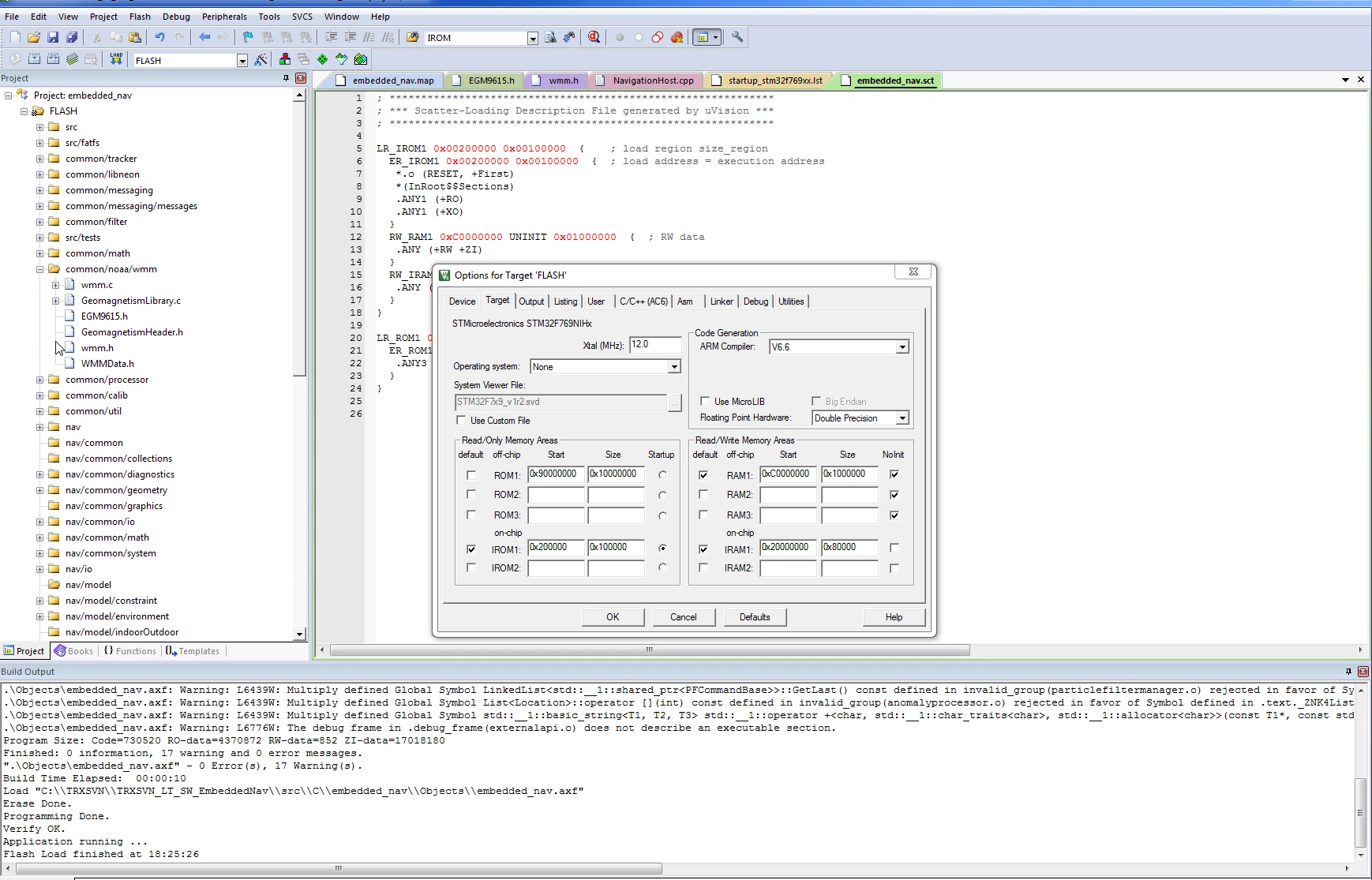The height and width of the screenshot is (880, 1372).
Task: Collapse the FLASH target node
Action: (x=24, y=111)
